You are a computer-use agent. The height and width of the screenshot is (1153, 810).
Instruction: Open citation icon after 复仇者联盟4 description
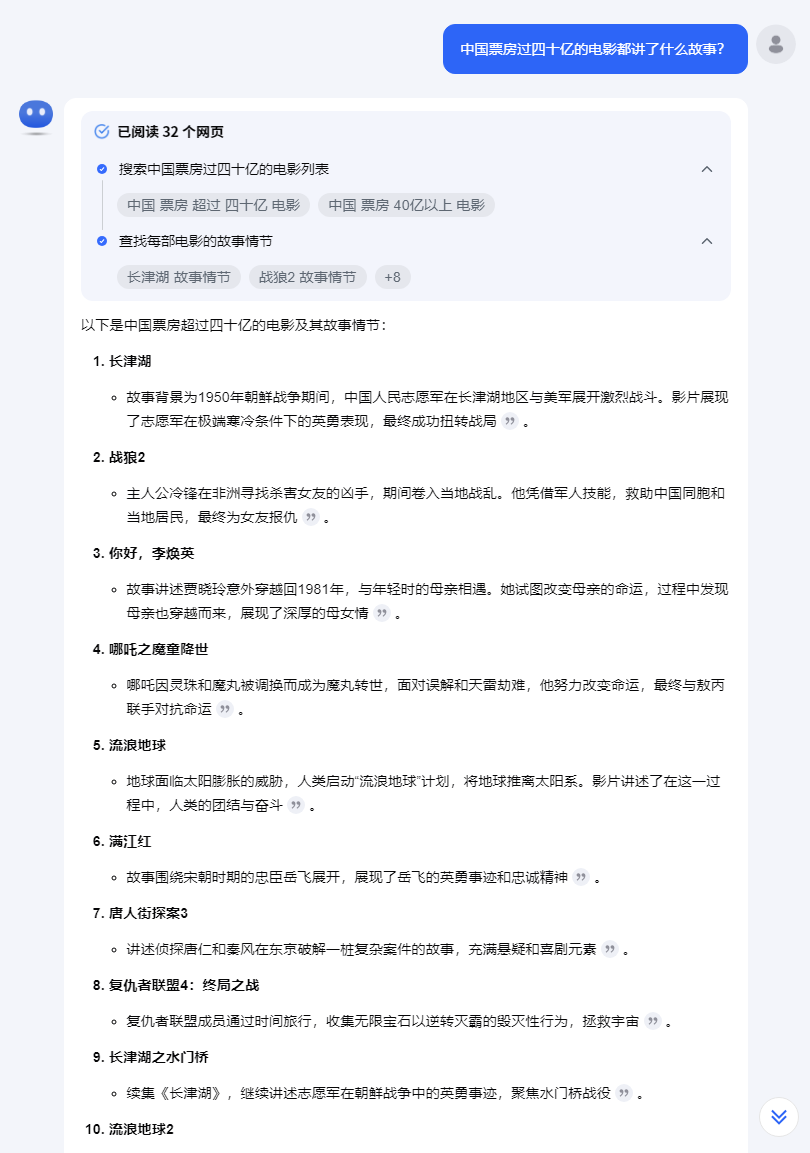(x=653, y=1021)
